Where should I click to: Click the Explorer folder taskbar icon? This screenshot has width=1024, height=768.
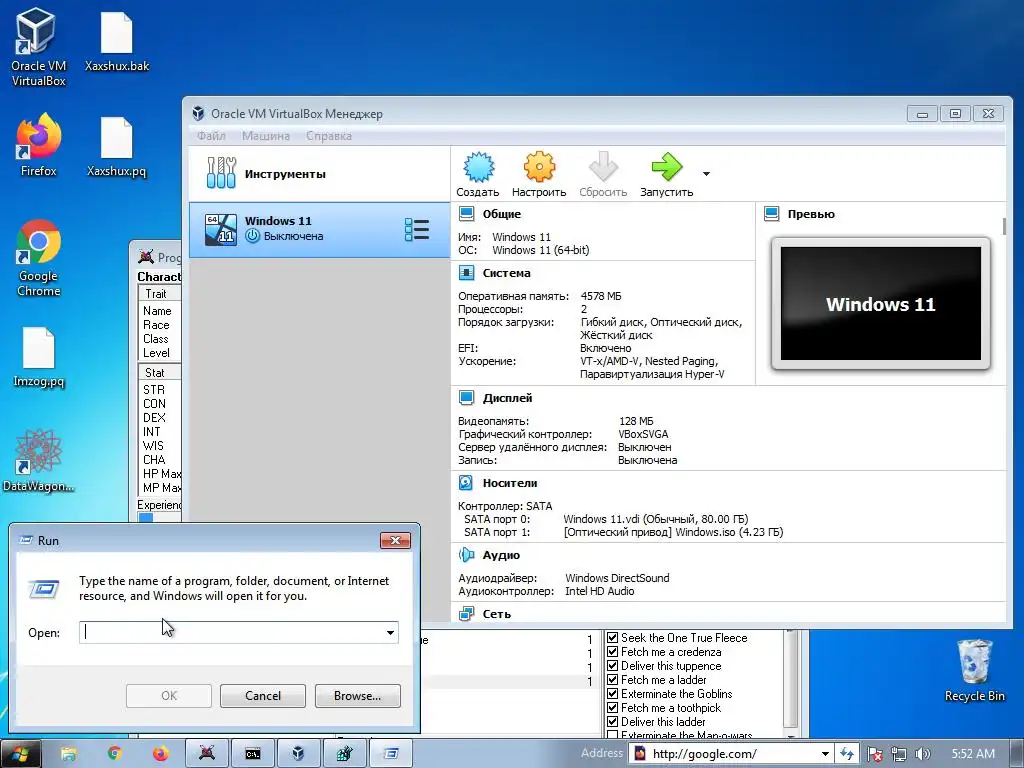pyautogui.click(x=69, y=754)
